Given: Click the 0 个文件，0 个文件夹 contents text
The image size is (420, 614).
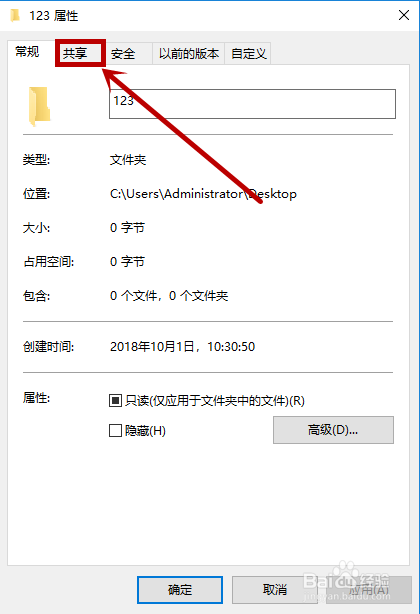Looking at the screenshot, I should pyautogui.click(x=169, y=296).
